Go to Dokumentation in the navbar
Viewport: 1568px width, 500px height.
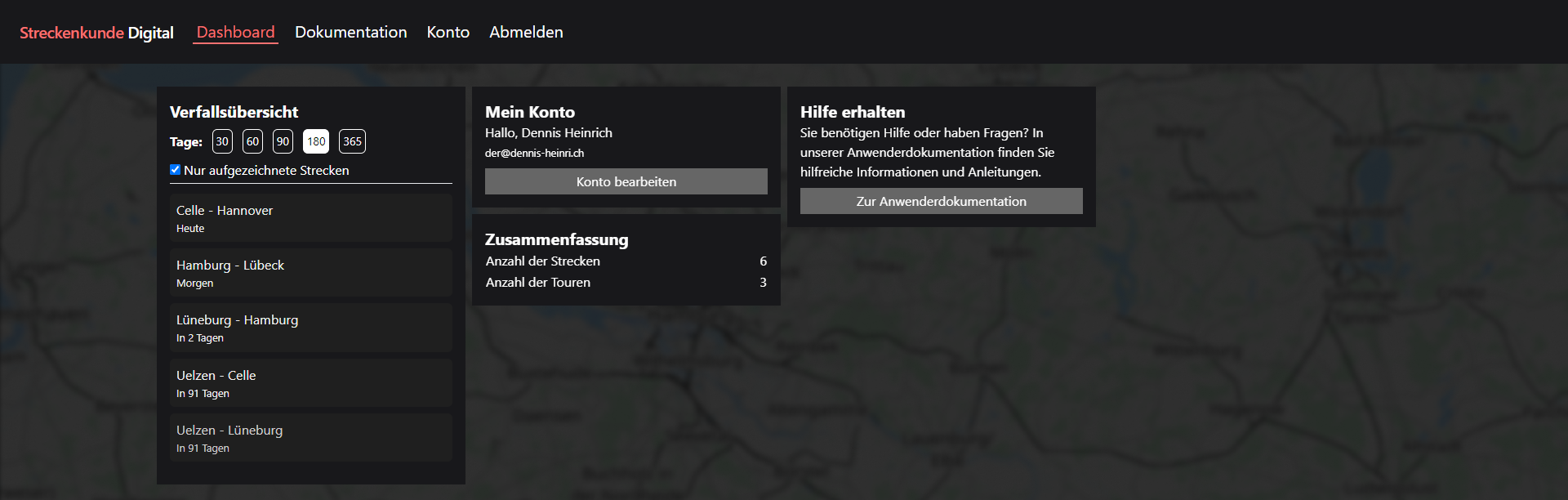pyautogui.click(x=350, y=32)
